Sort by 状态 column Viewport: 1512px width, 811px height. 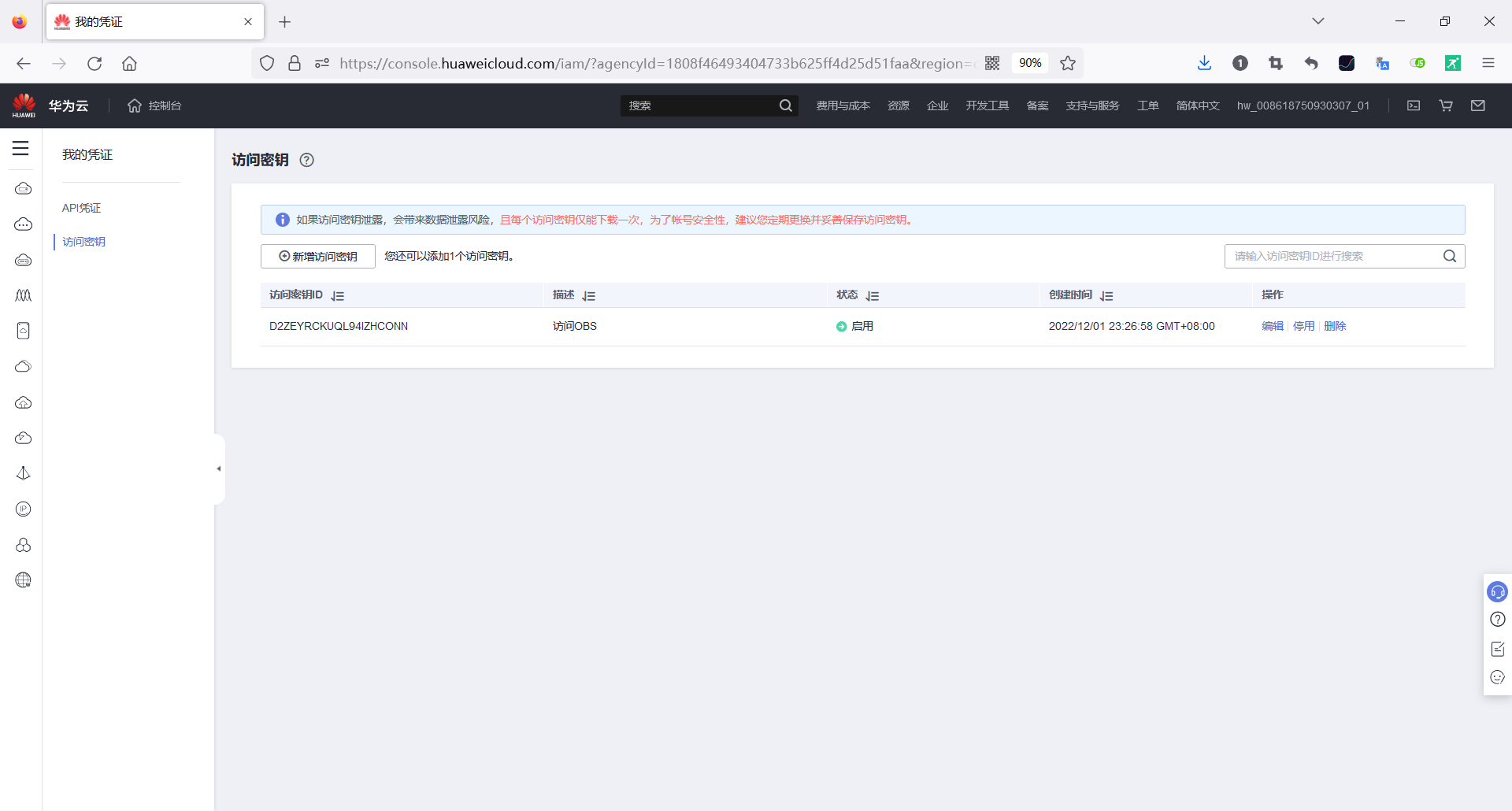873,296
